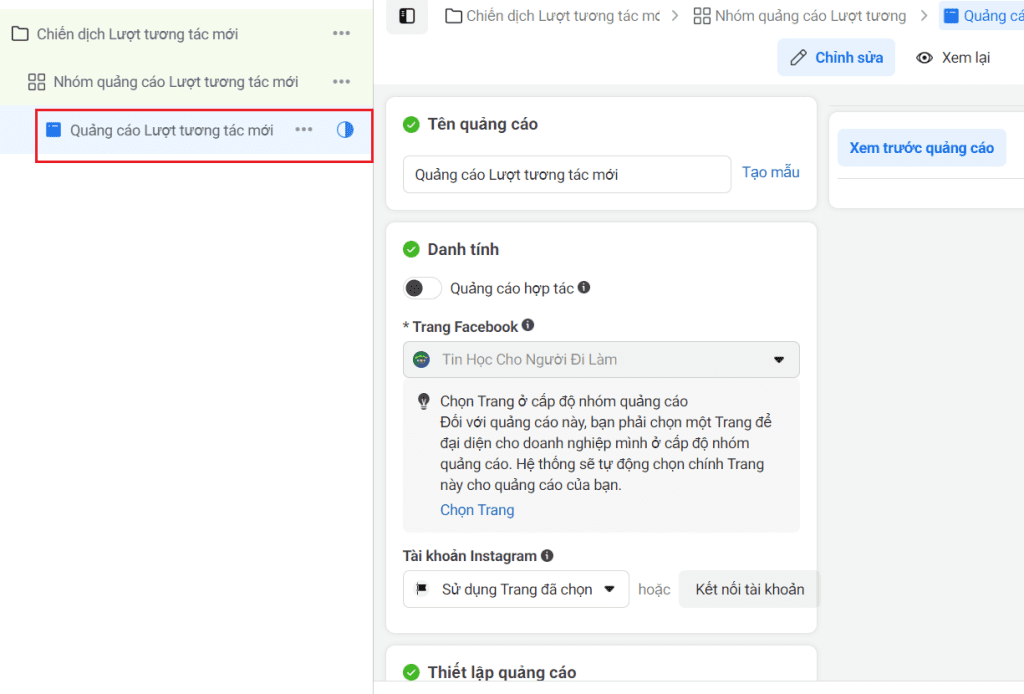Click the Tạo mẫu link
The width and height of the screenshot is (1024, 694).
pos(771,172)
